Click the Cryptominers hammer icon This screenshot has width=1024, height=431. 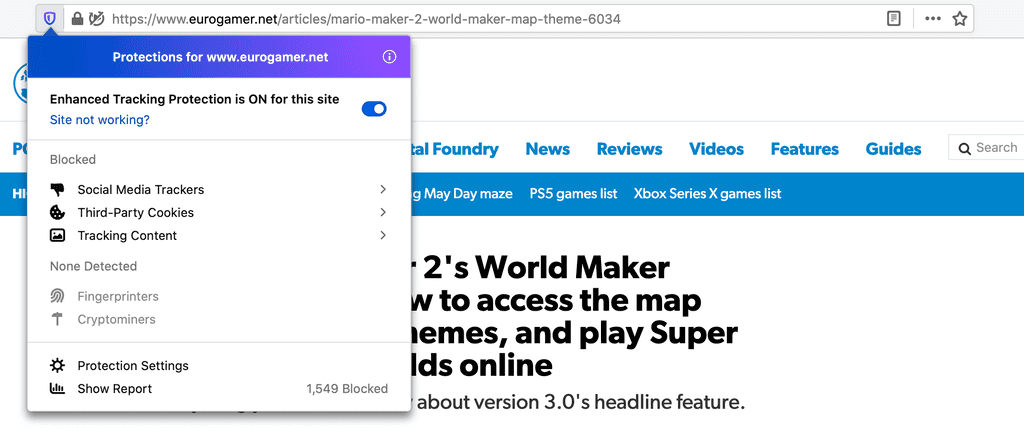click(x=57, y=319)
